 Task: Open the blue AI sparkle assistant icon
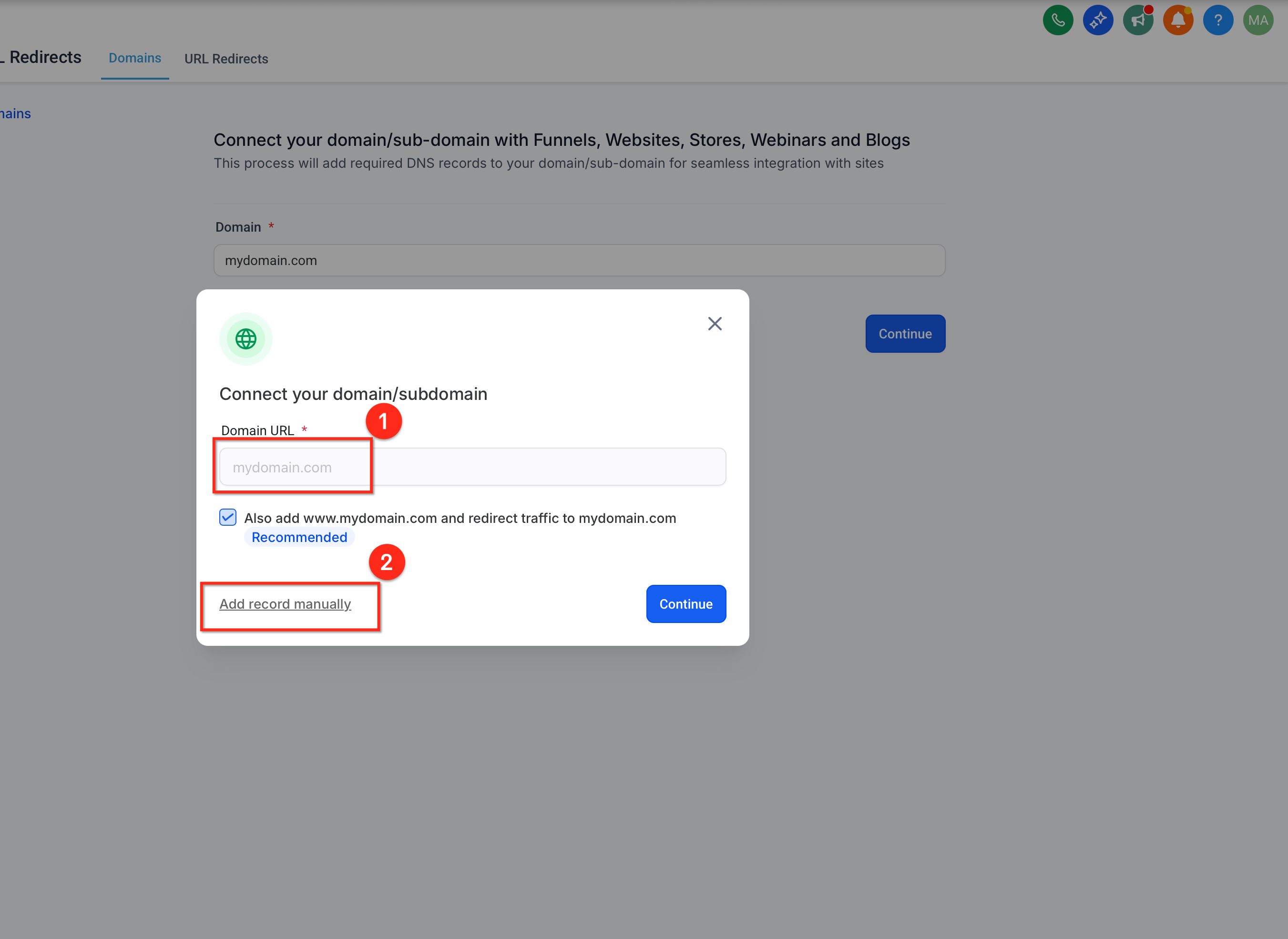1098,20
